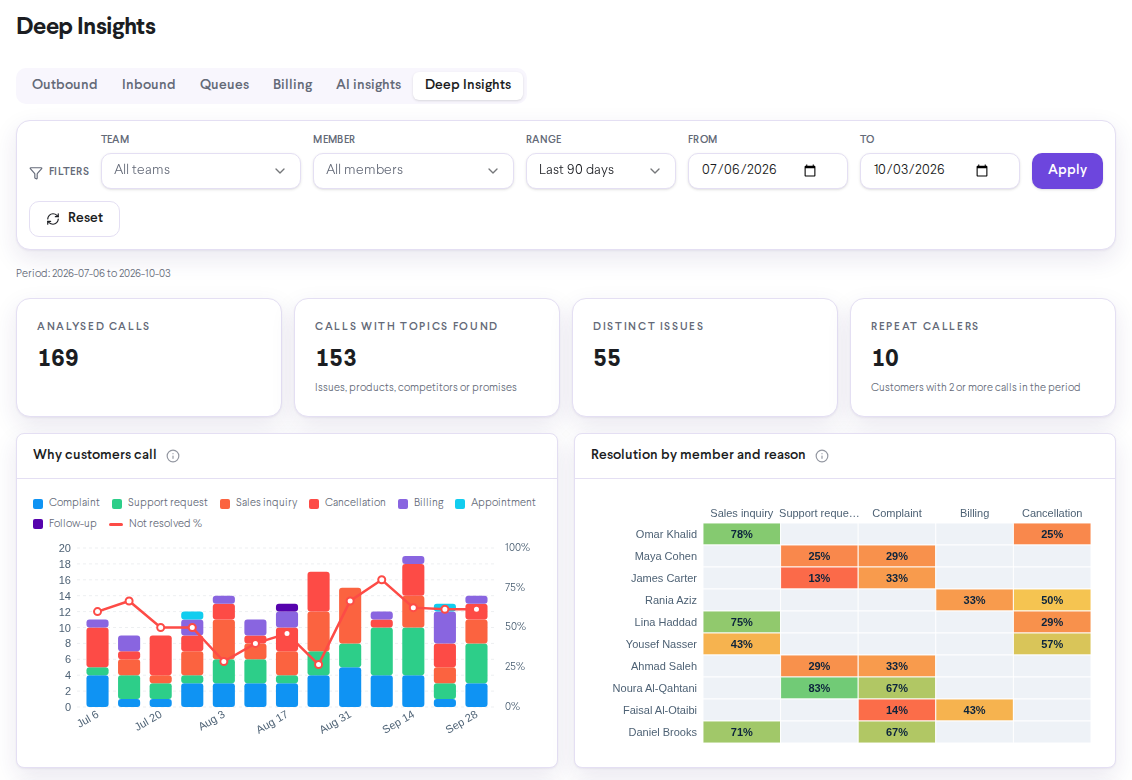Toggle Support request series in legend
This screenshot has height=780, width=1132.
pos(160,503)
